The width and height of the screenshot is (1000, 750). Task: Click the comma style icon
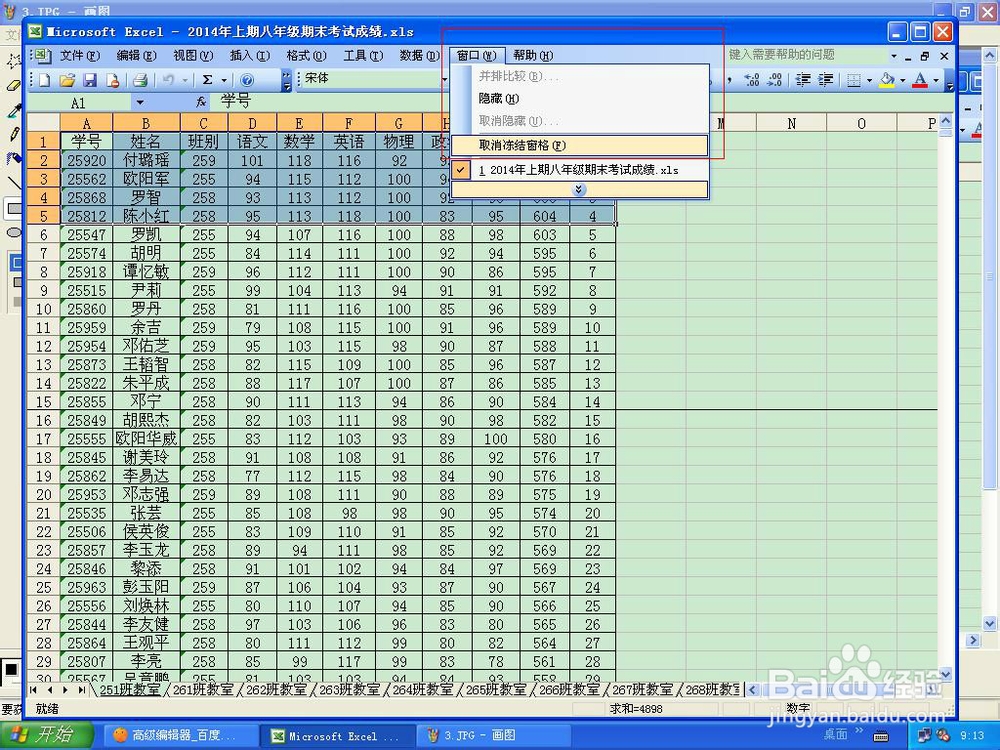click(729, 80)
